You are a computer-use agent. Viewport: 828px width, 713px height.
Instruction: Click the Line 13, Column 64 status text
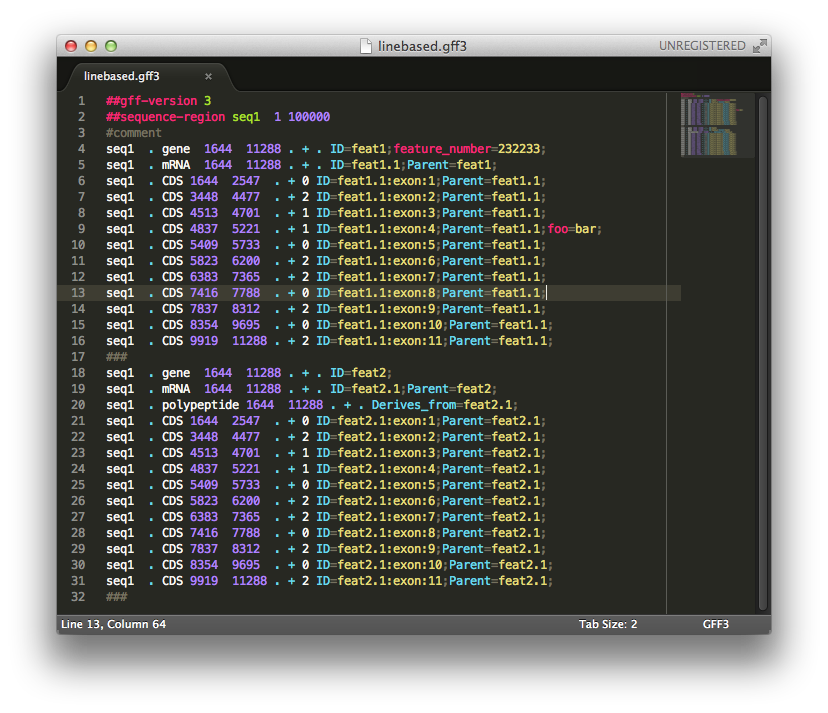point(114,624)
